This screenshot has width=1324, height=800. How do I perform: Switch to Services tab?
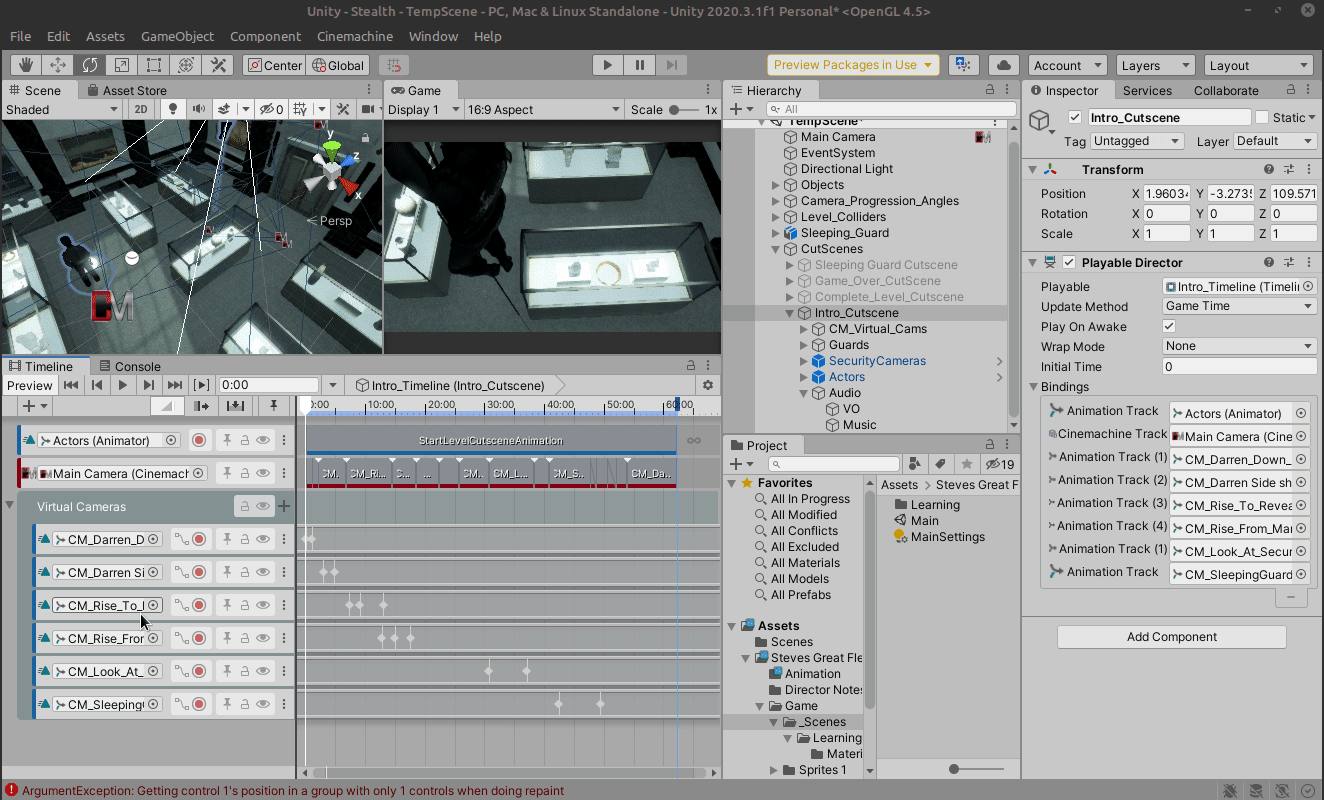coord(1147,90)
